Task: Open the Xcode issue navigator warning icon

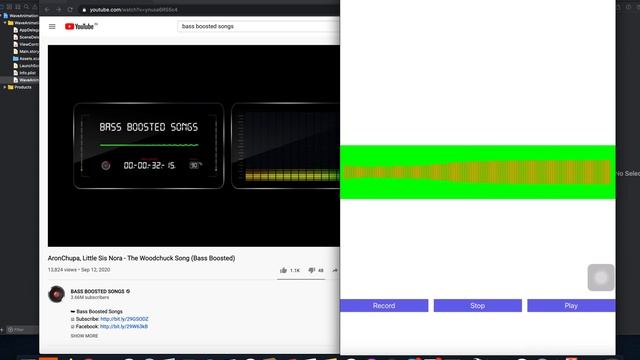Action: (34, 7)
